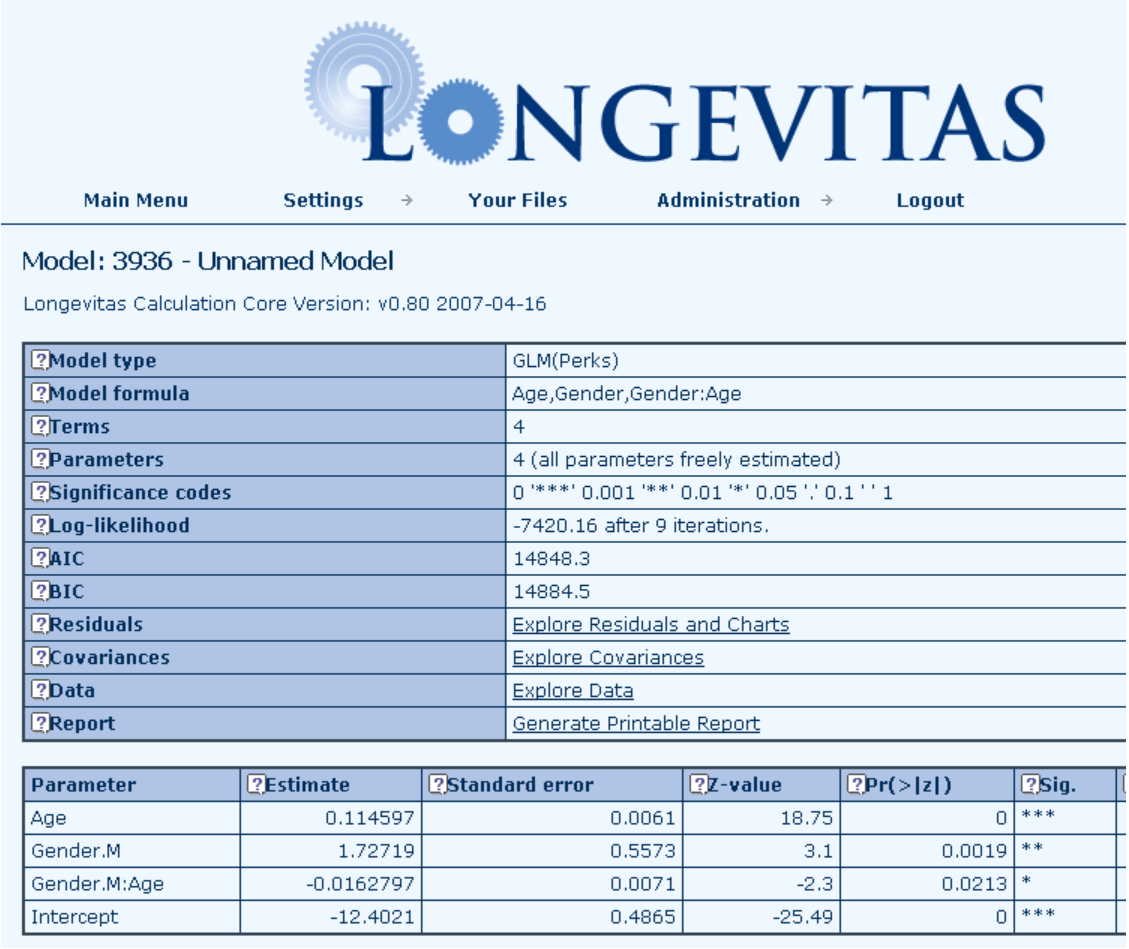This screenshot has height=949, width=1129.
Task: Select the Gender.M estimate 1.72719
Action: coord(376,851)
